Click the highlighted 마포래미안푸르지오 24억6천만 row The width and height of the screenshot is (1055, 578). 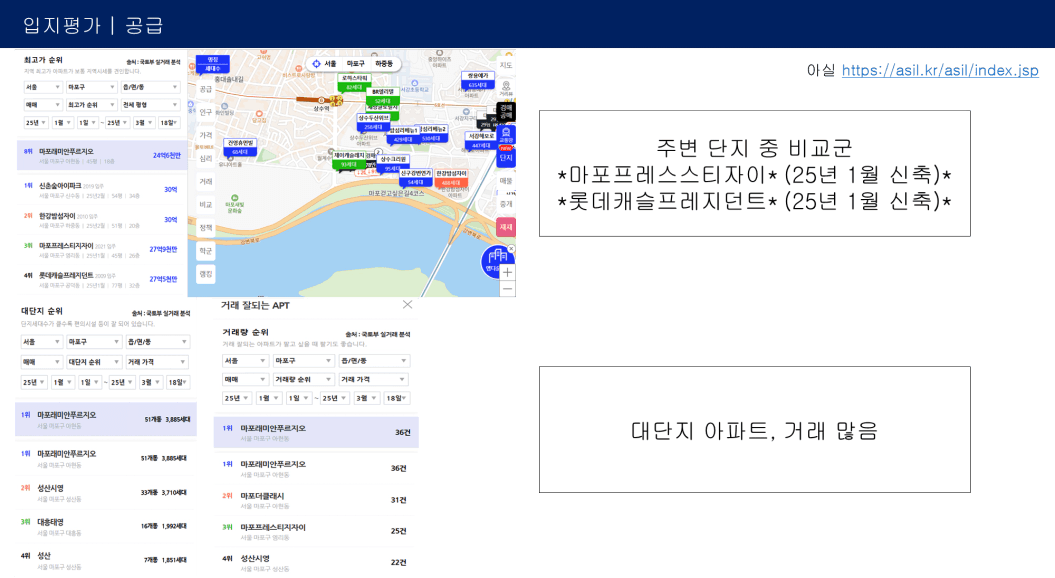click(101, 155)
